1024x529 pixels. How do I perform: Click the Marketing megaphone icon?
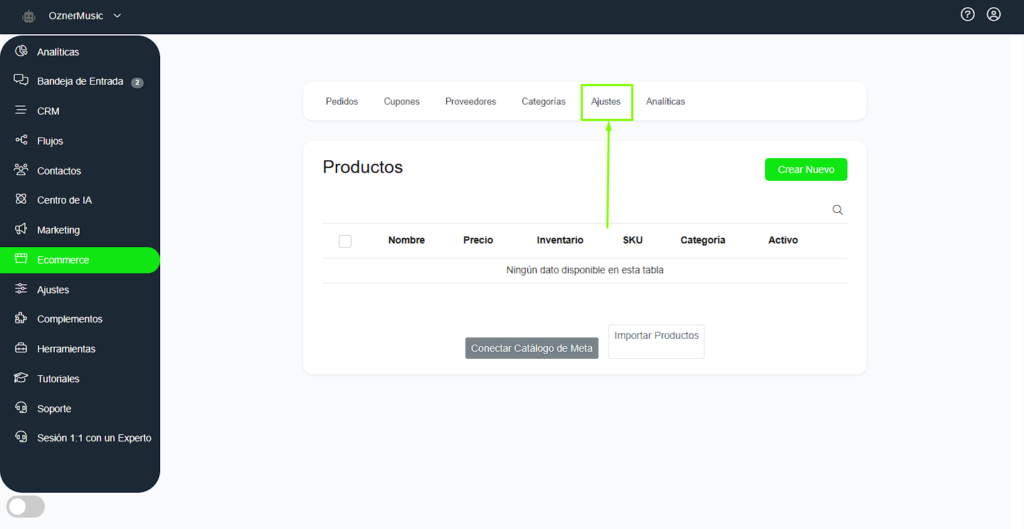click(21, 230)
